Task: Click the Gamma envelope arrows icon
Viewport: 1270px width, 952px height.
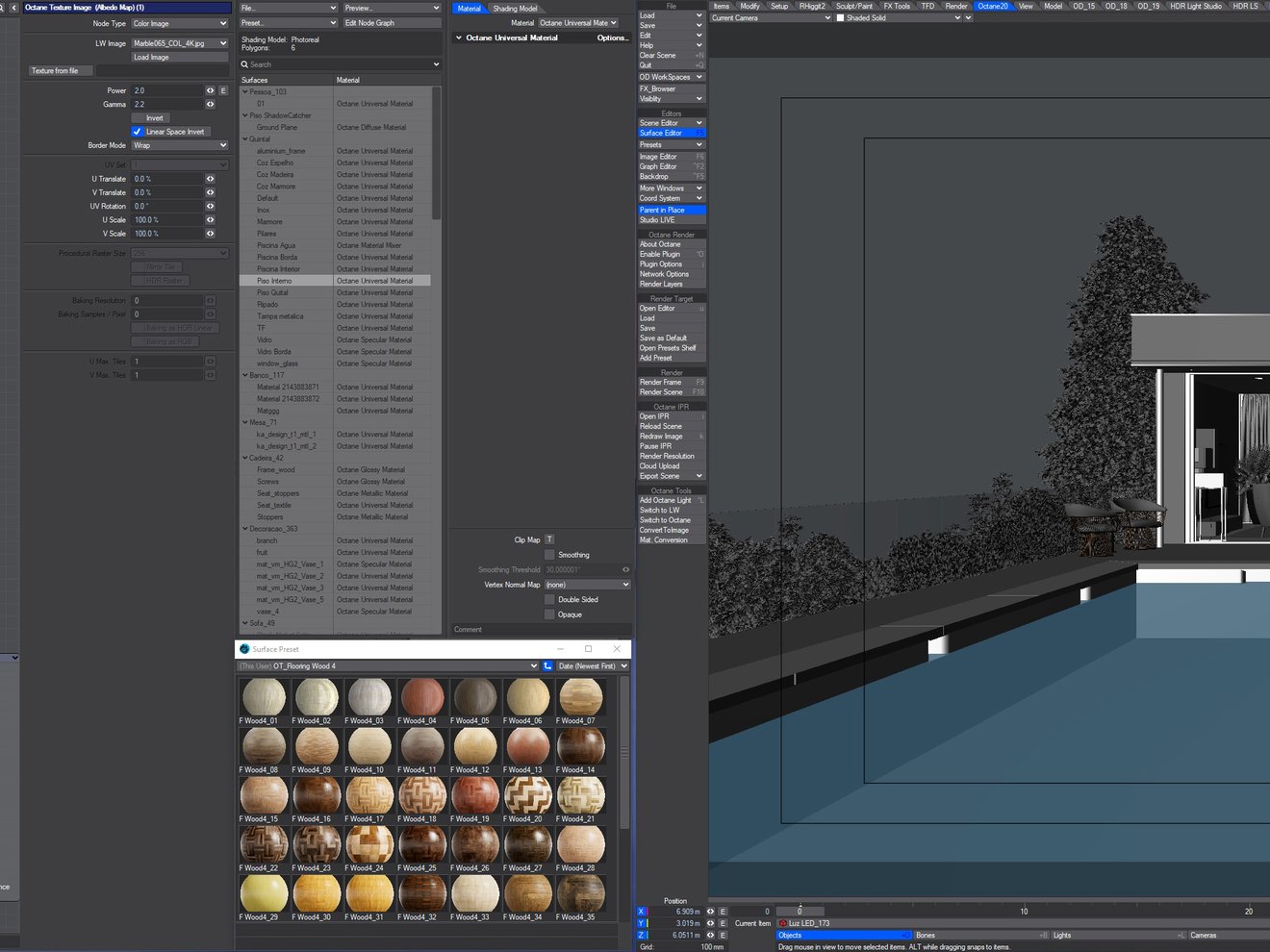Action: pos(210,104)
